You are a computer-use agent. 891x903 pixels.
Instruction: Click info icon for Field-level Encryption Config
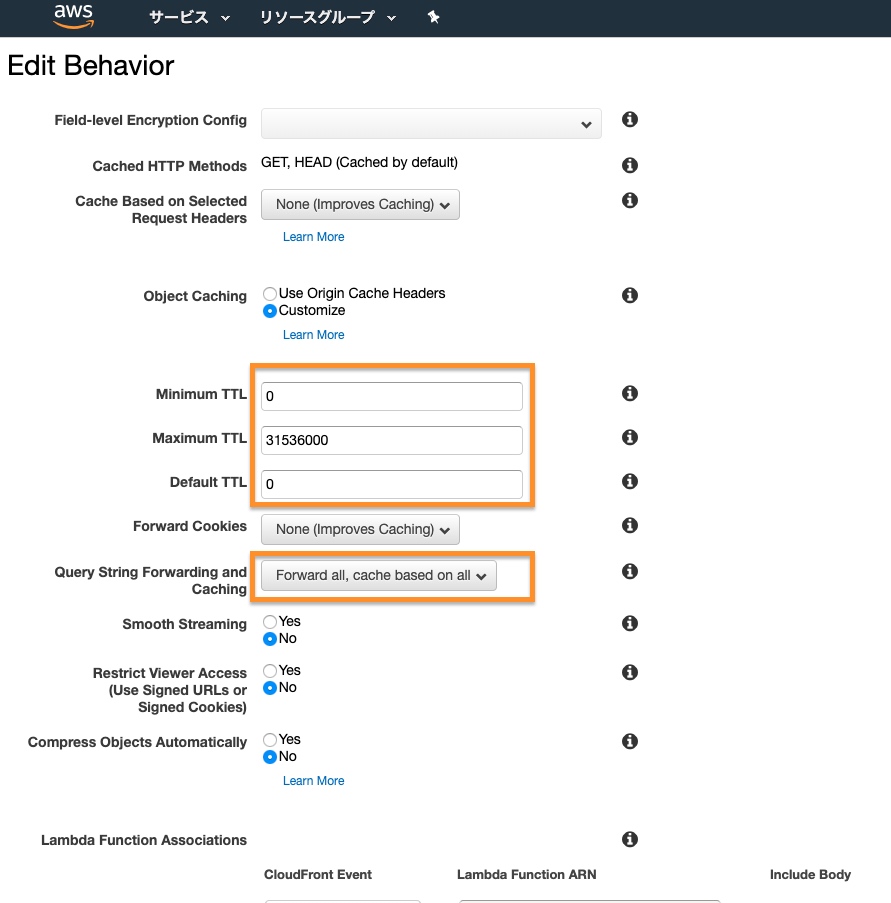630,120
